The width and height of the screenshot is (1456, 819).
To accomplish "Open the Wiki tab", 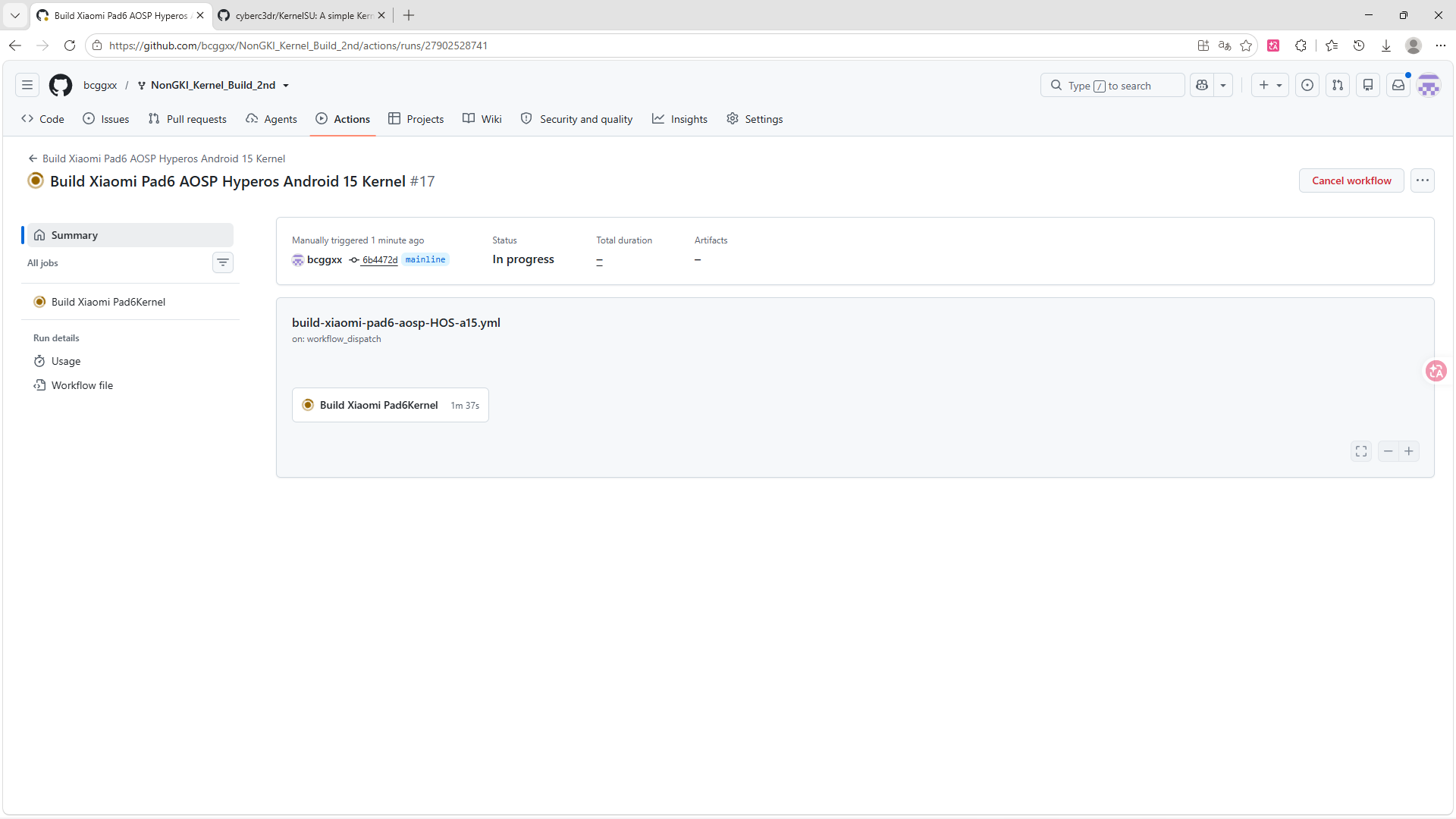I will click(482, 119).
